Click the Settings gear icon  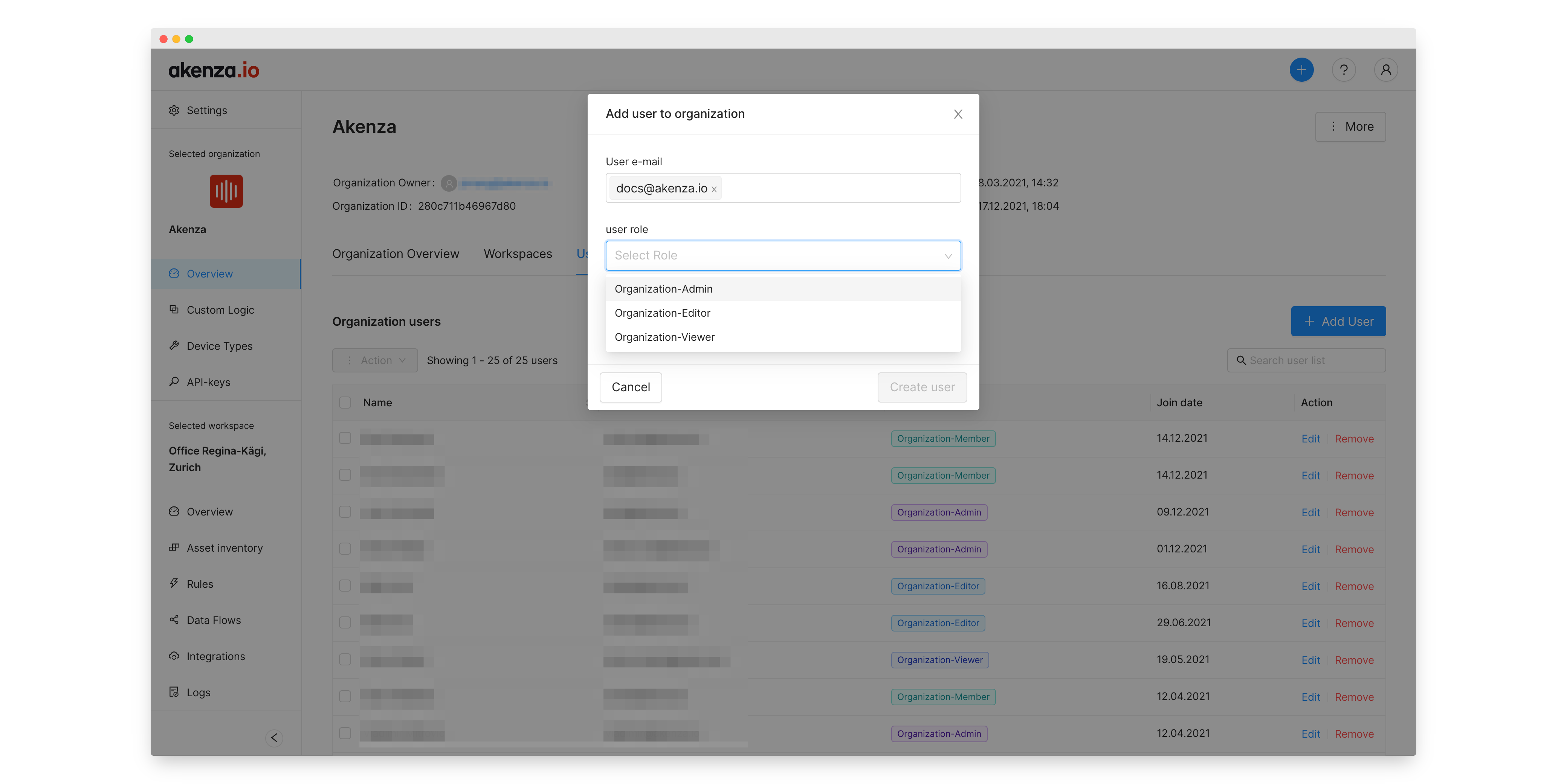click(x=174, y=110)
